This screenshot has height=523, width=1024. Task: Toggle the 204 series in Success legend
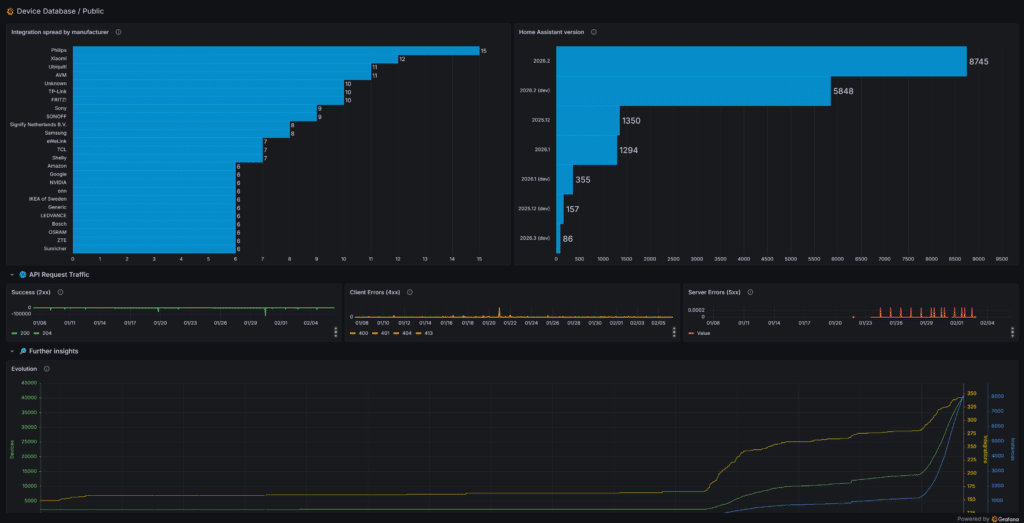47,333
